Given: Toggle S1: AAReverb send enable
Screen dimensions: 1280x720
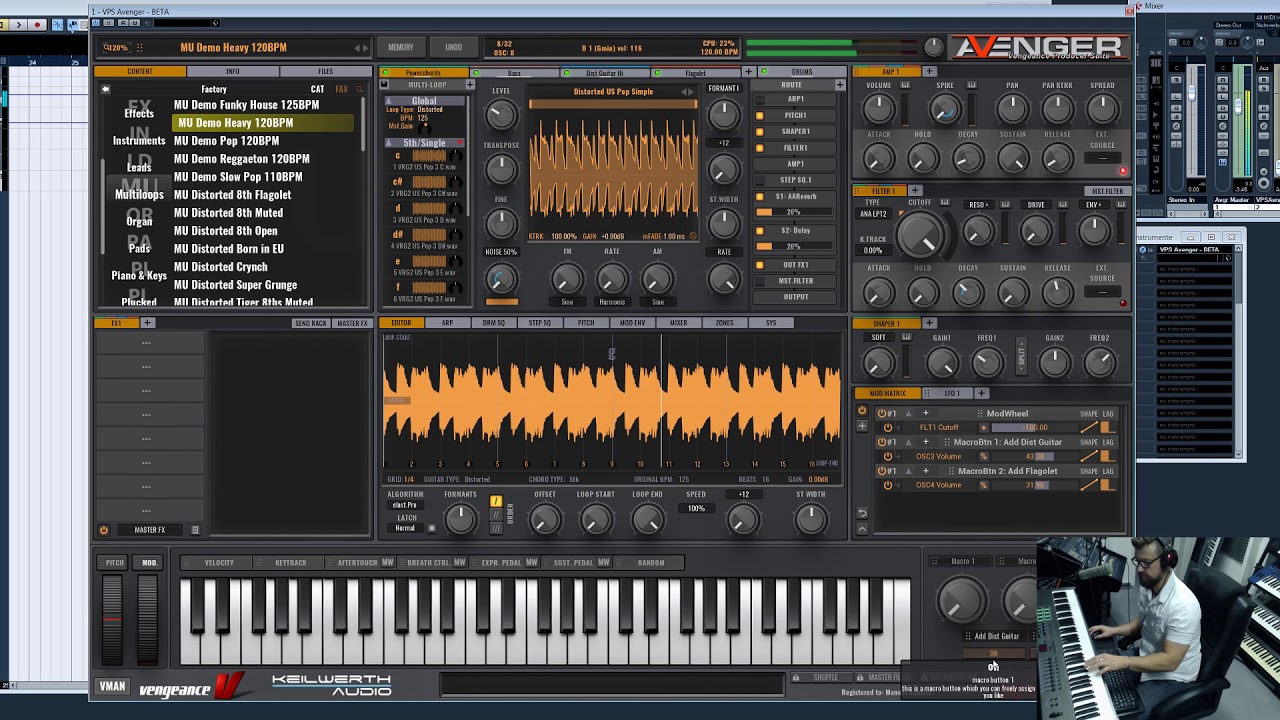Looking at the screenshot, I should coord(760,197).
